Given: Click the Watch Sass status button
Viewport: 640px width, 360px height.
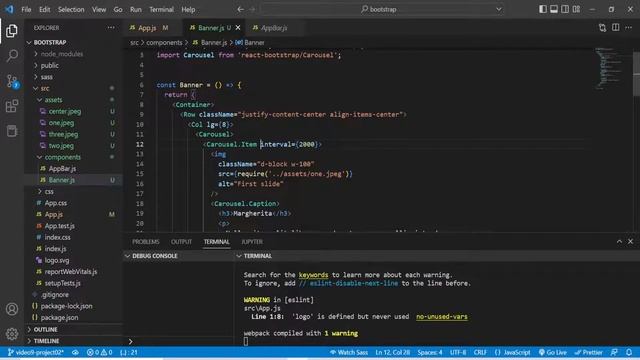Looking at the screenshot, I should pyautogui.click(x=349, y=352).
